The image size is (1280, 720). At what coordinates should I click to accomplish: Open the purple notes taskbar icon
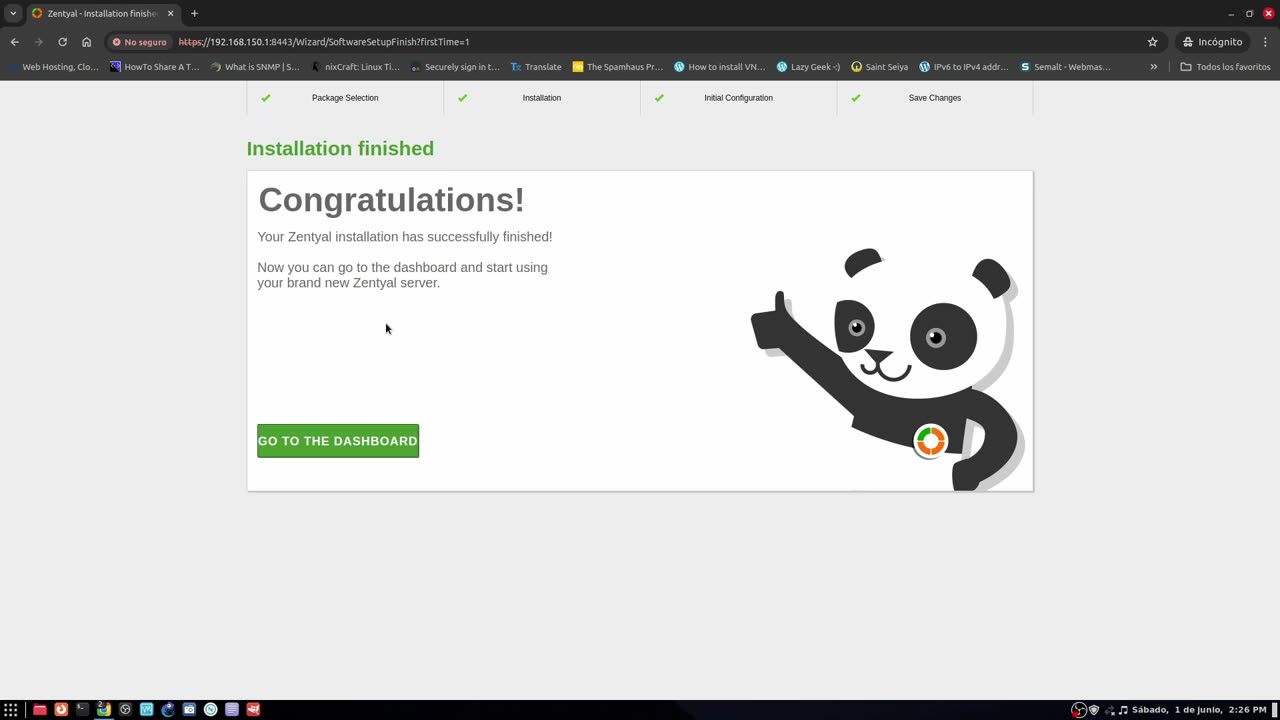232,709
